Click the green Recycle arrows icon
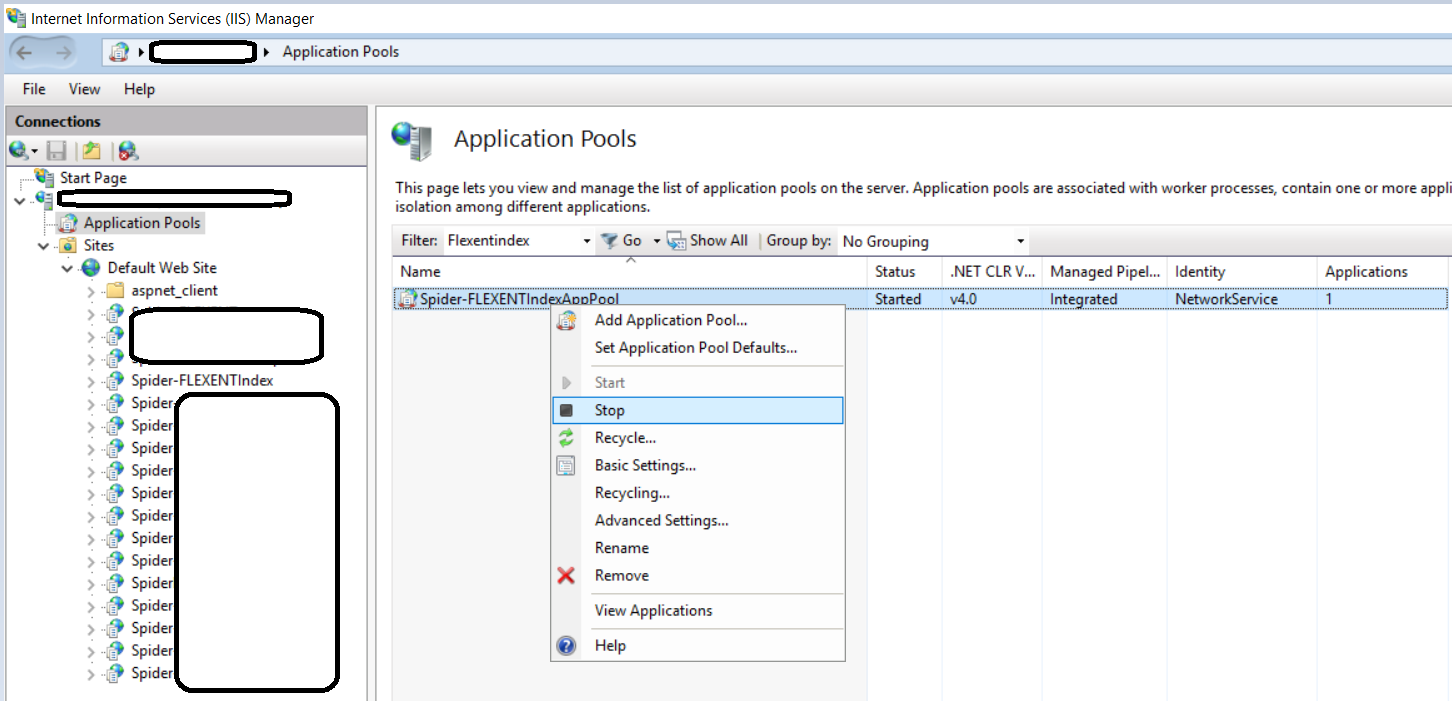Image resolution: width=1452 pixels, height=701 pixels. [x=566, y=438]
